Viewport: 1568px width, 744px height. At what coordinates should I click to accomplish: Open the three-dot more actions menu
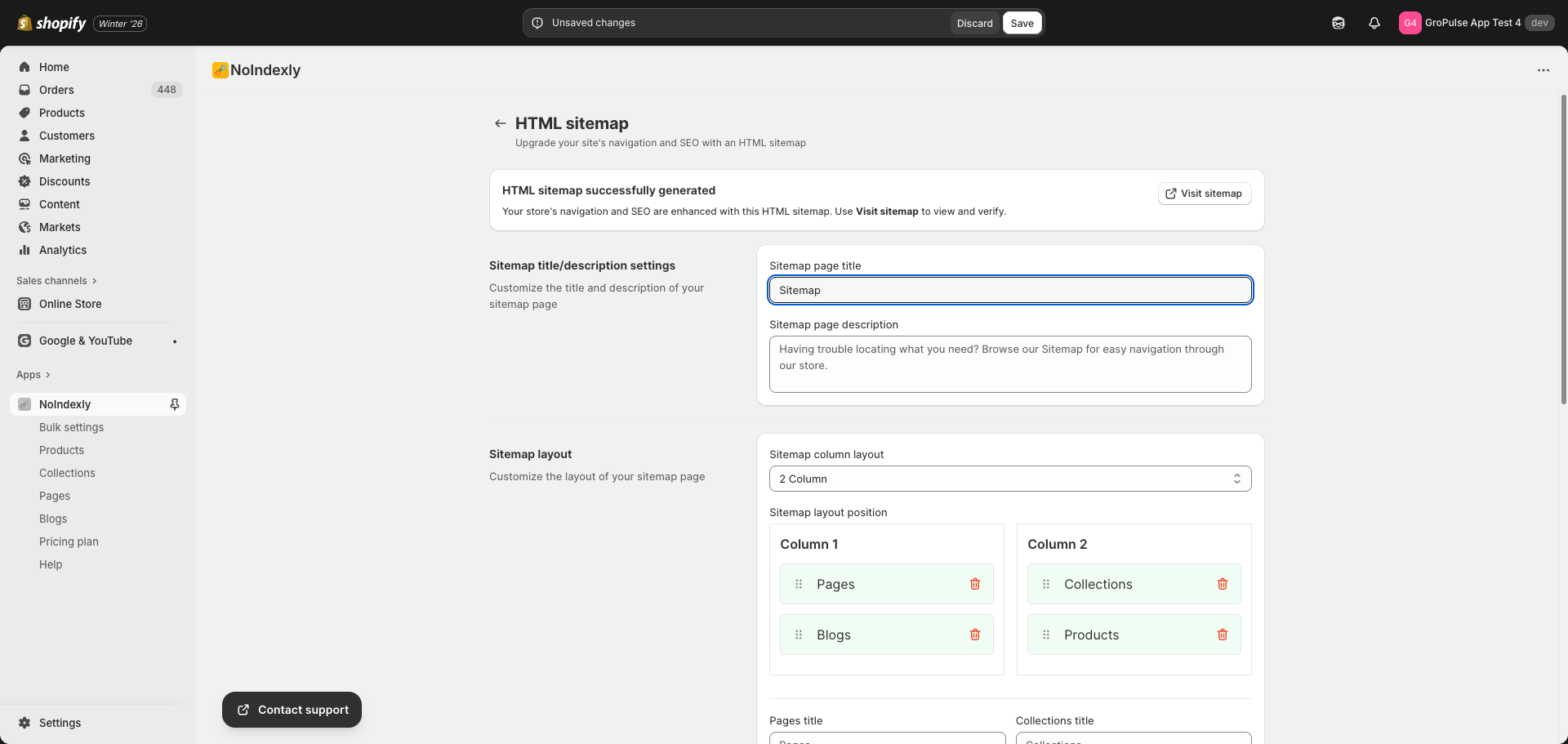tap(1543, 70)
